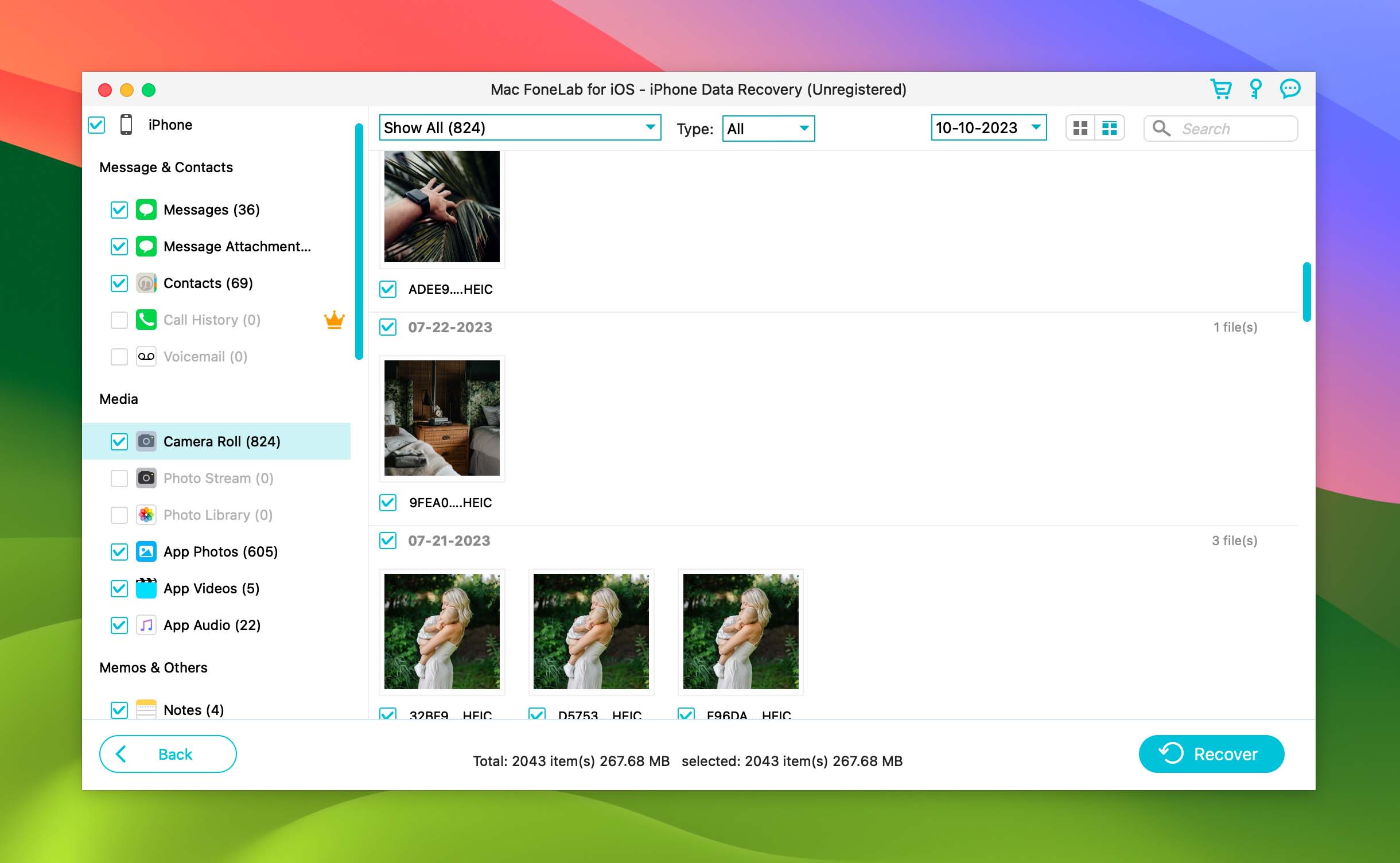Open the Show All (824) dropdown
Screen dimensions: 1400x863
tap(520, 127)
